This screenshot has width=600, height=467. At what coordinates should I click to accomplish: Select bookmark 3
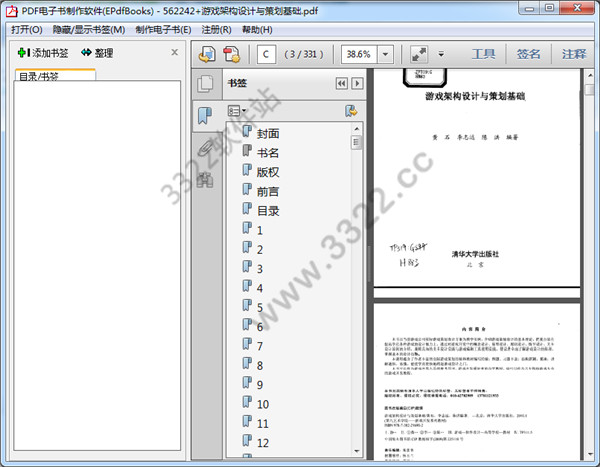260,269
